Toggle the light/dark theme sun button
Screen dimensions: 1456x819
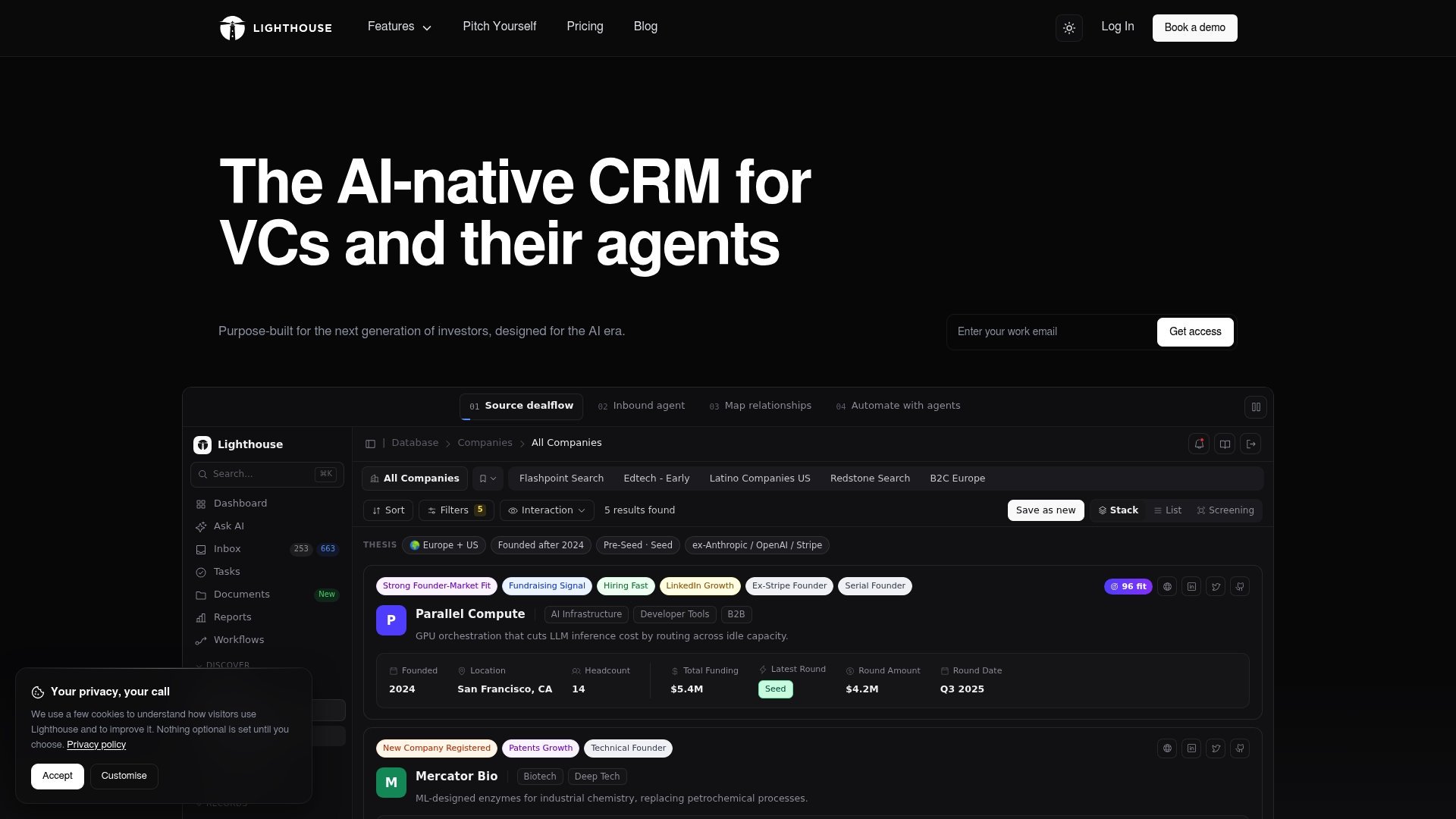tap(1069, 28)
